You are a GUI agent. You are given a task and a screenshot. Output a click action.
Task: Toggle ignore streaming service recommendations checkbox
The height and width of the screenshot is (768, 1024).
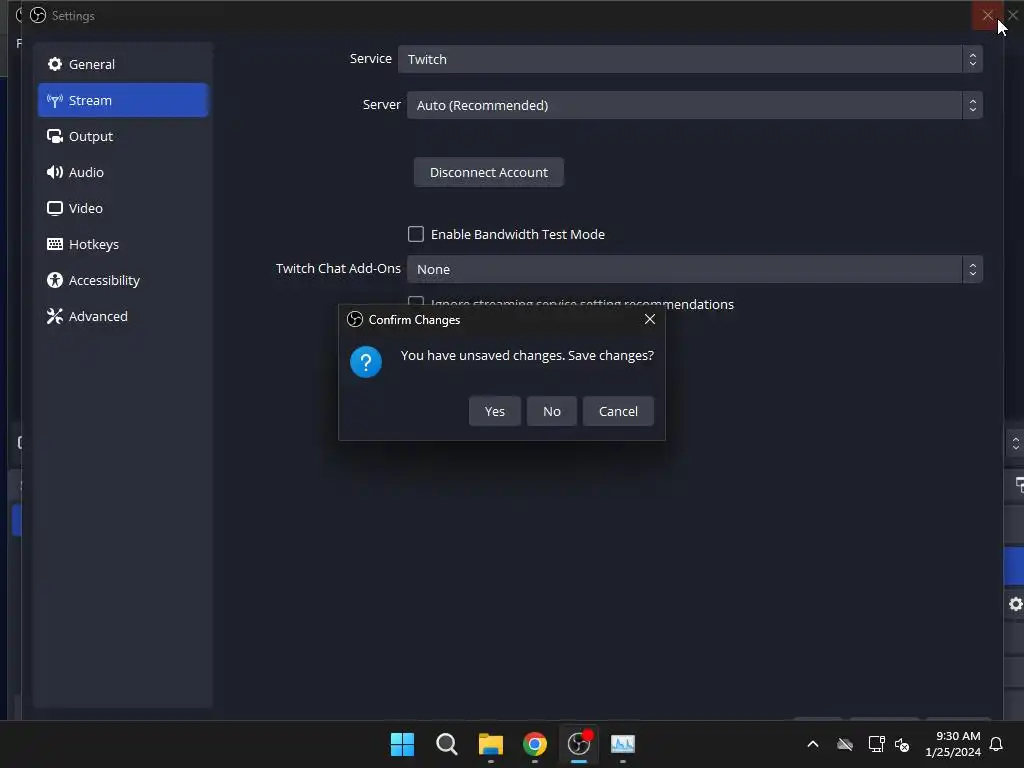pos(416,302)
